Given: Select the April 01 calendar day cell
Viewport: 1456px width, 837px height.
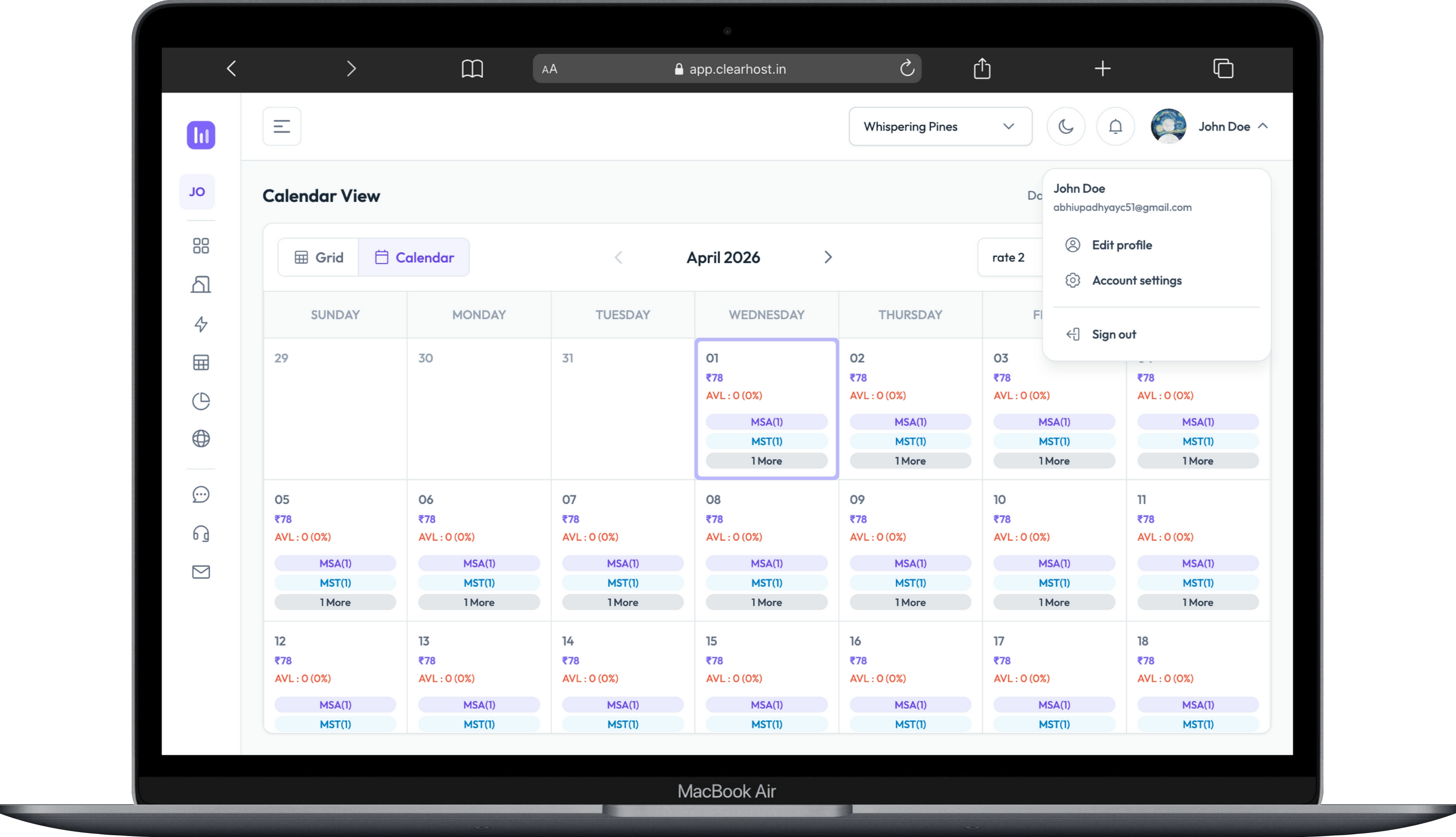Looking at the screenshot, I should tap(766, 409).
